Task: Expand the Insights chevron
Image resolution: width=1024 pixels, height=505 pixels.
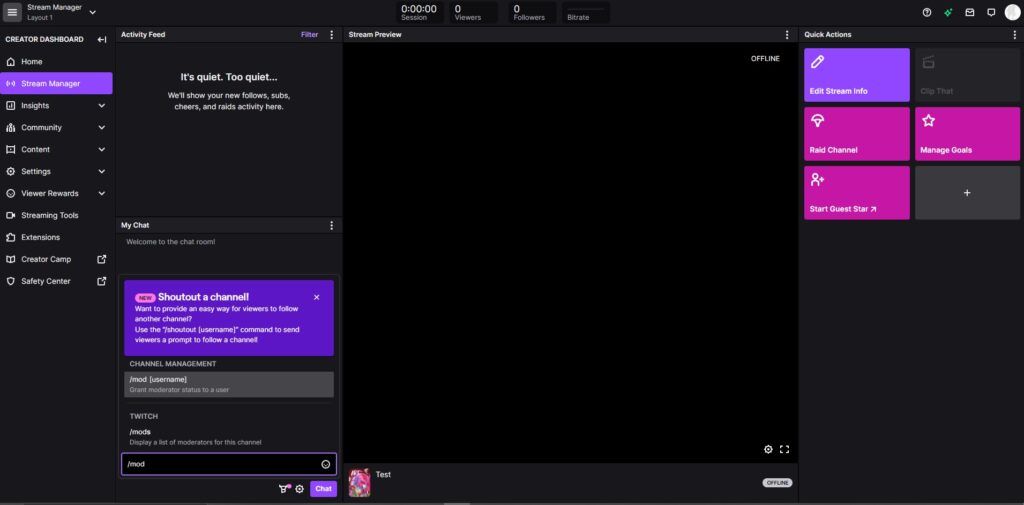Action: point(101,106)
